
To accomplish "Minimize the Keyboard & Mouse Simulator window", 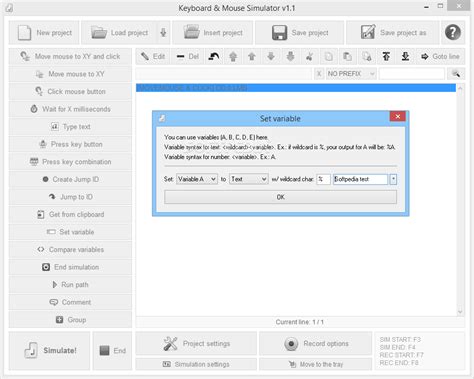I will click(x=426, y=7).
